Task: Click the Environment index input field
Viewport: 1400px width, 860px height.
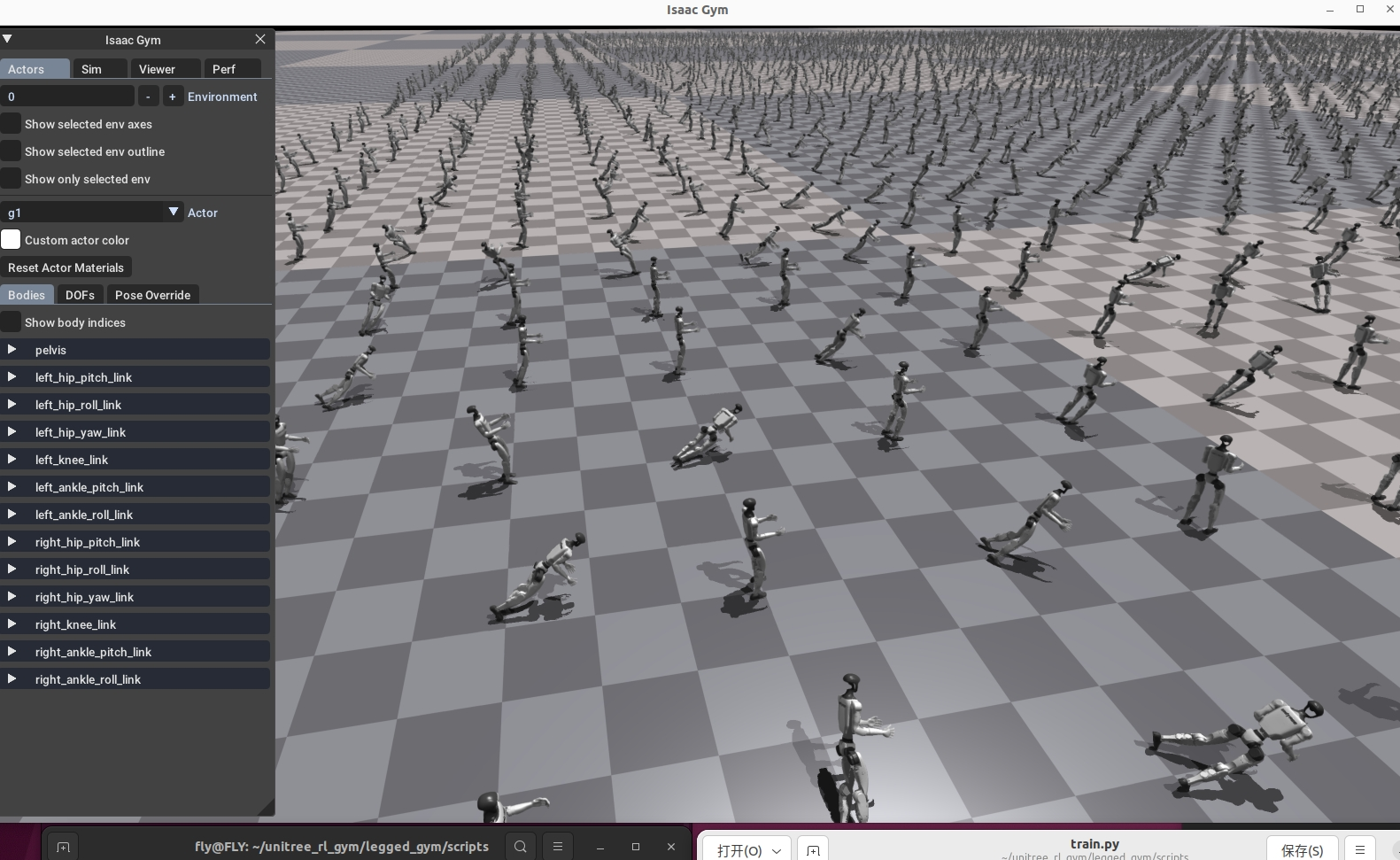Action: (67, 97)
